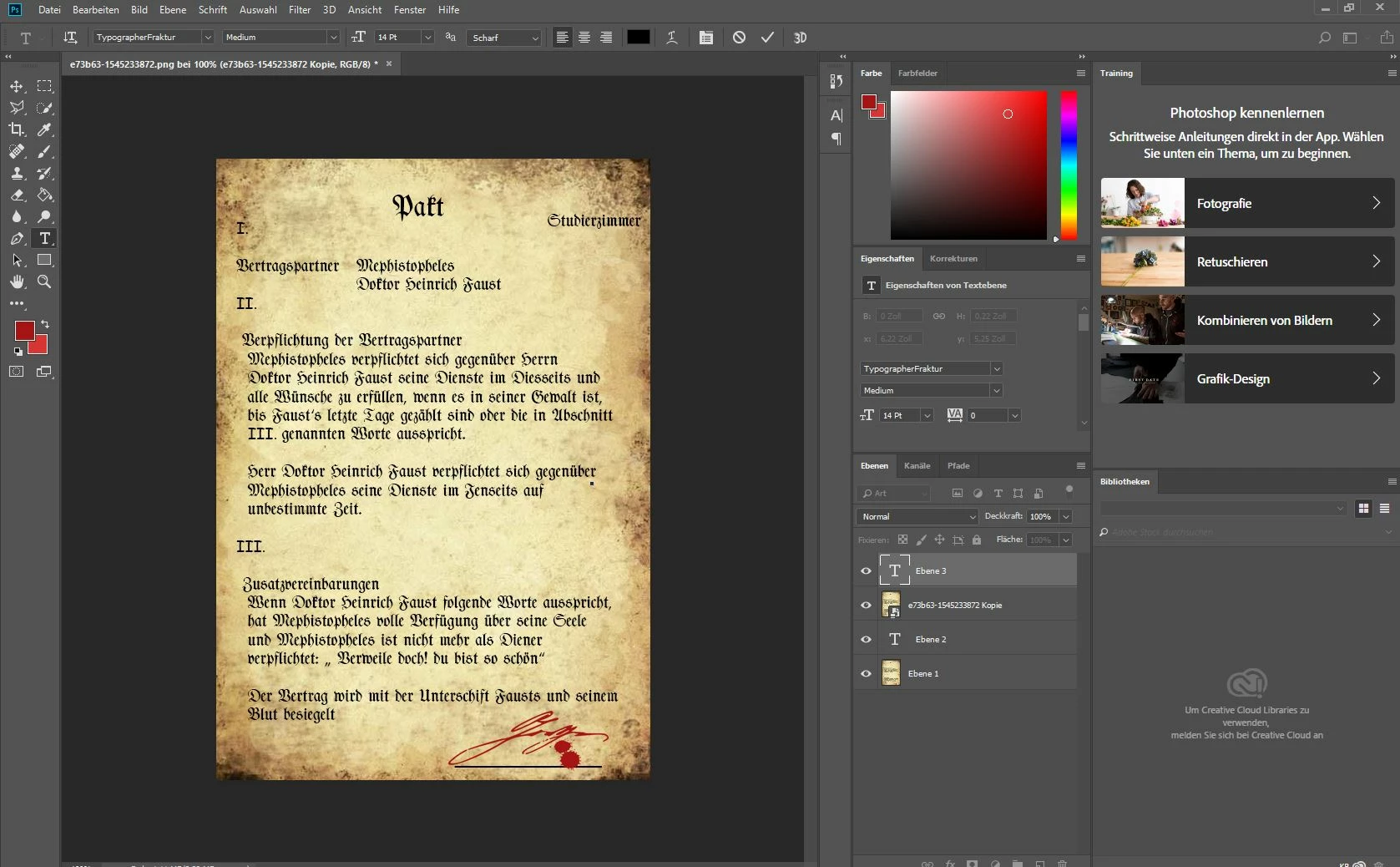Open the Retuschieren training topic
The height and width of the screenshot is (867, 1400).
click(x=1247, y=261)
